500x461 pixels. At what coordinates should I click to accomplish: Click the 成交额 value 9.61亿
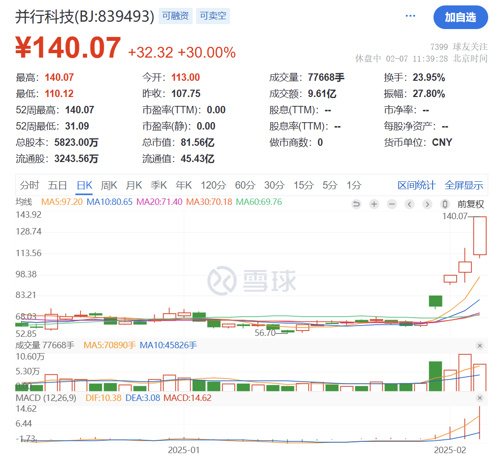point(322,94)
